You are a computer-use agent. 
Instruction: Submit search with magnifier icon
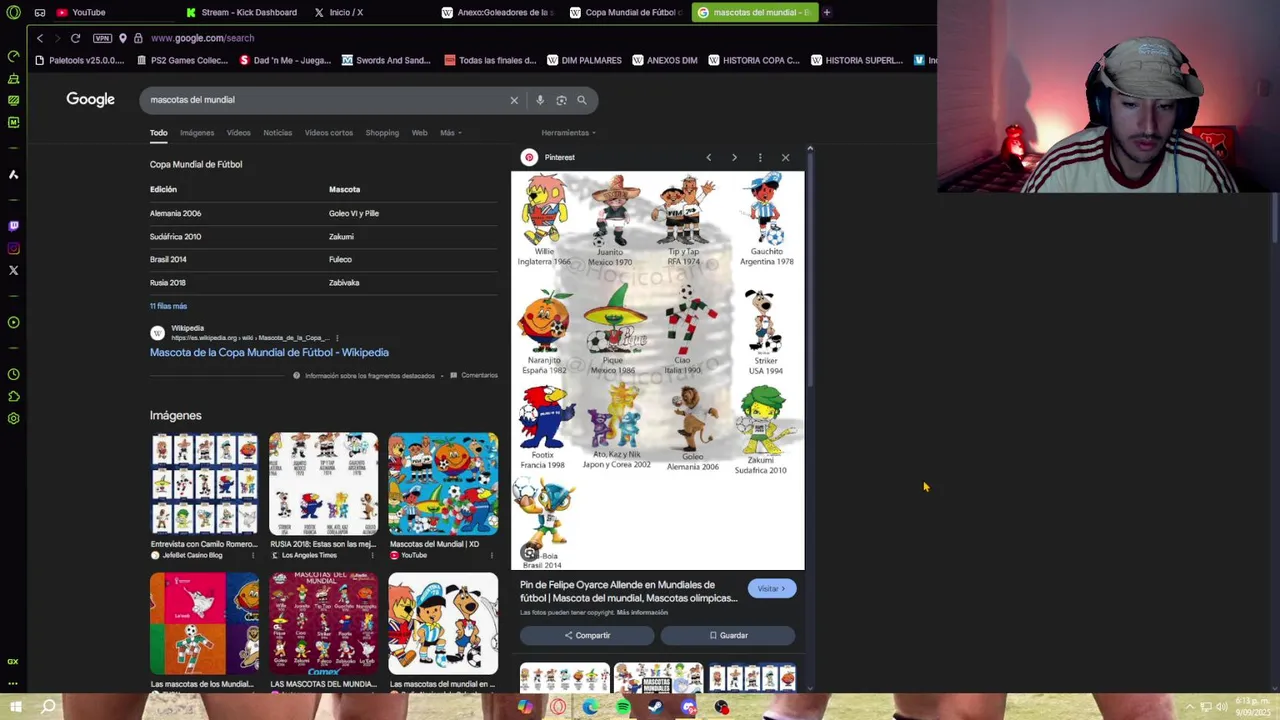pos(582,100)
